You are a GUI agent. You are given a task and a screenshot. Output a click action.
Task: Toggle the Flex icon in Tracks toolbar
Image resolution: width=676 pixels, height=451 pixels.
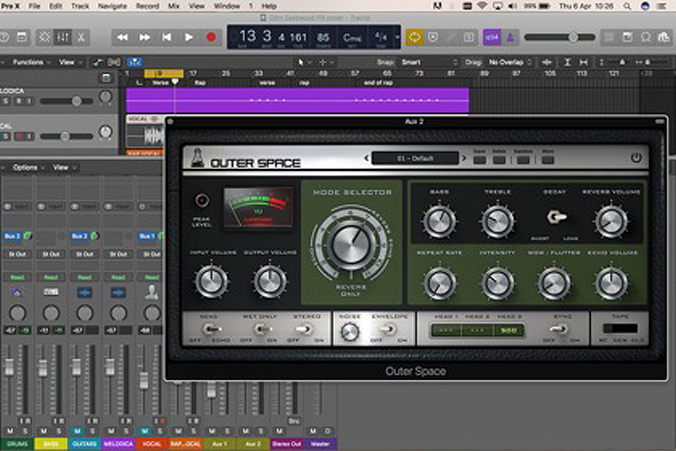tap(114, 63)
